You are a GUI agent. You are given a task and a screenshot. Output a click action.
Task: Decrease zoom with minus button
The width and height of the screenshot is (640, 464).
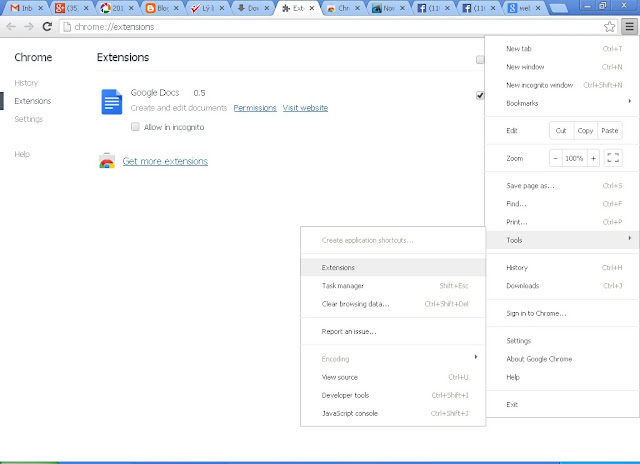[x=556, y=158]
